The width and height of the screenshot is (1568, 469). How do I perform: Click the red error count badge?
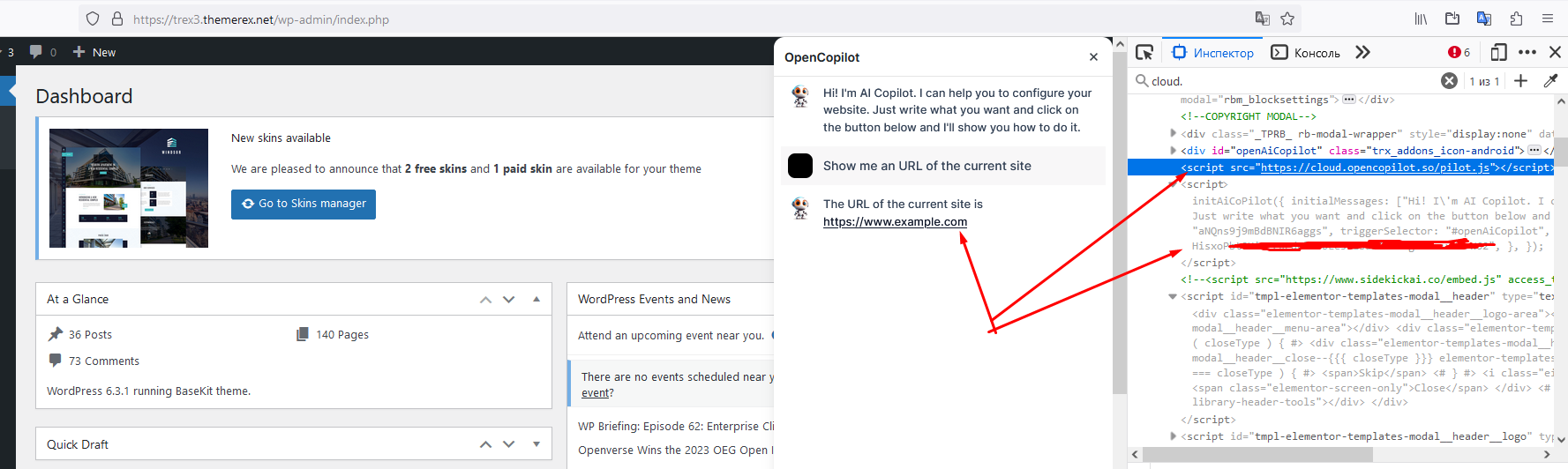(1459, 52)
